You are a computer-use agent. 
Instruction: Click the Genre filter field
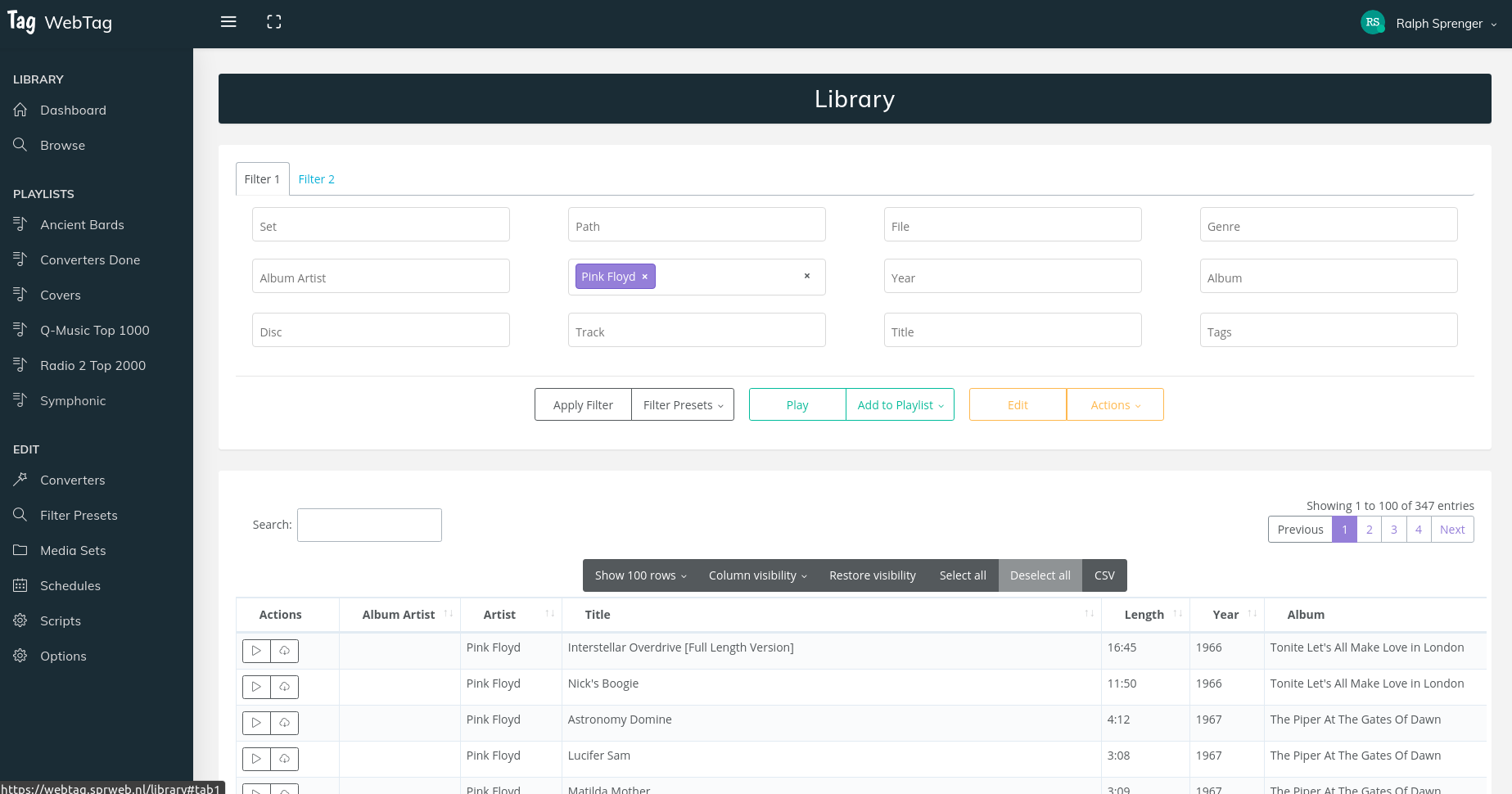(1329, 224)
